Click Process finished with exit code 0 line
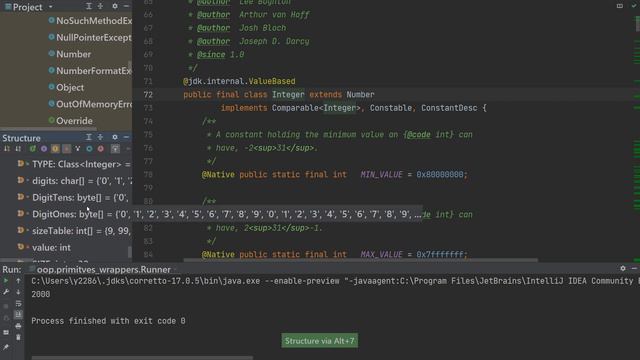 click(x=108, y=321)
